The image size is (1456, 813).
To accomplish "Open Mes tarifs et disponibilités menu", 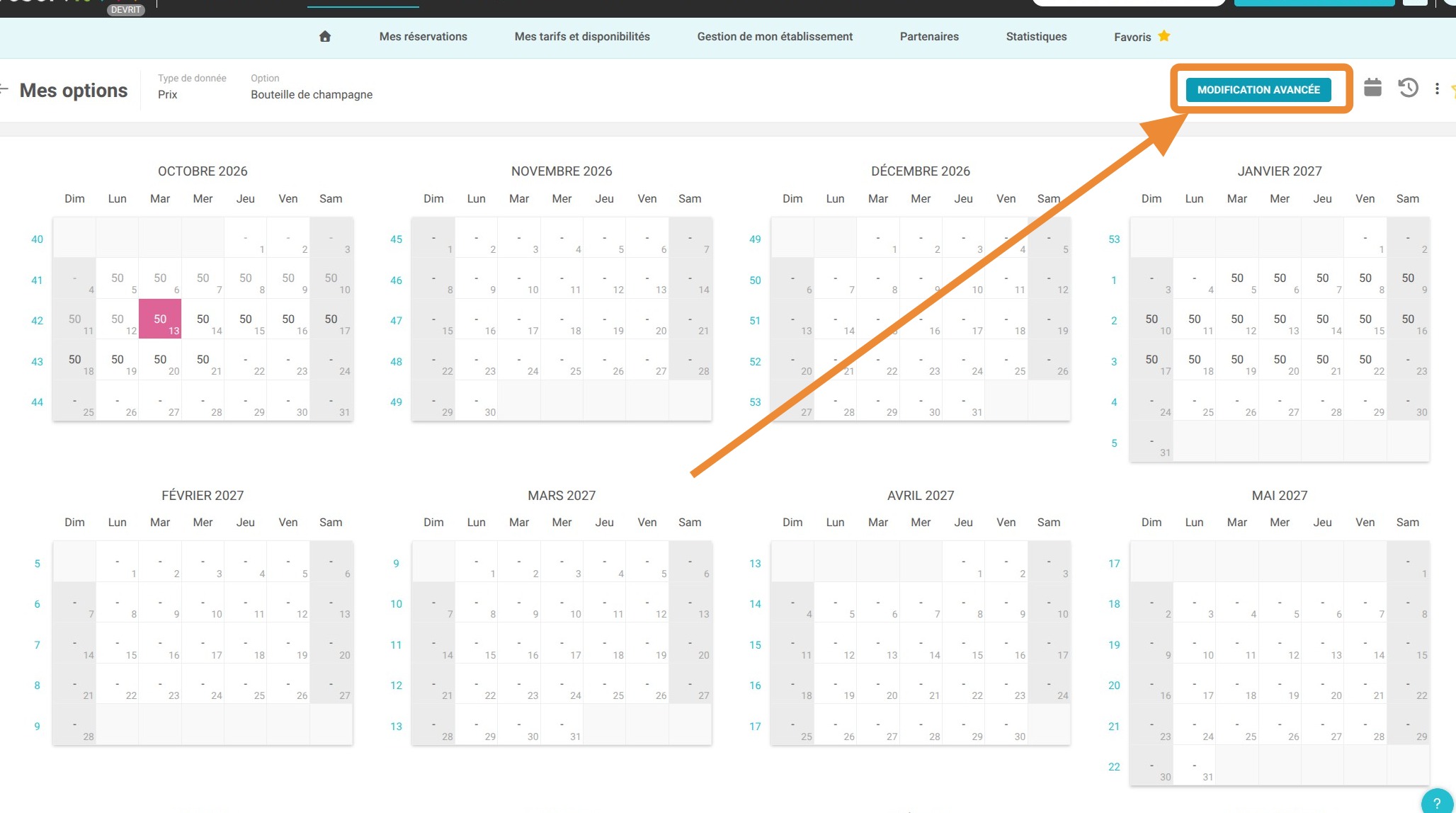I will pos(582,37).
